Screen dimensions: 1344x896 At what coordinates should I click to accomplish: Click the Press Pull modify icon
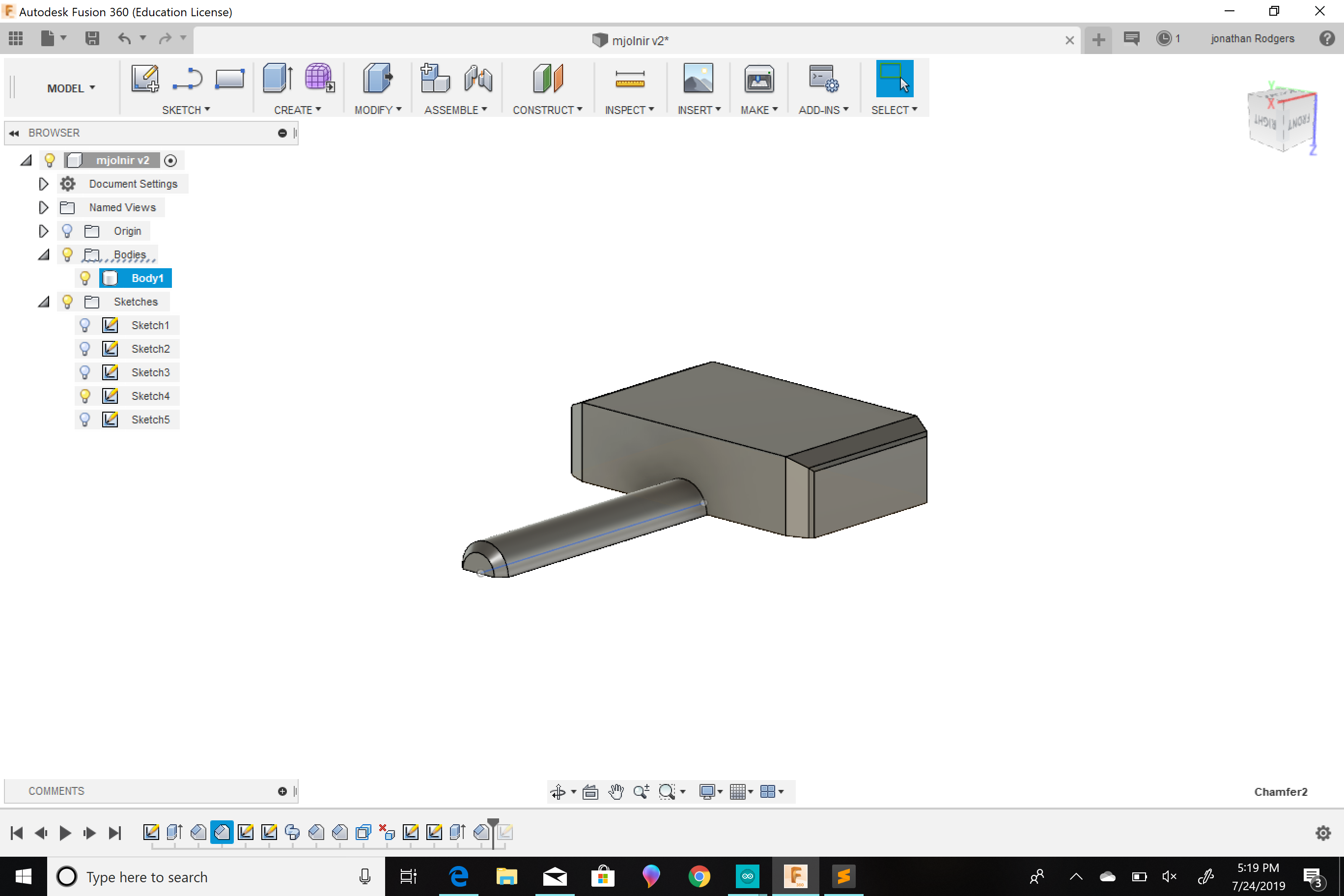coord(378,78)
